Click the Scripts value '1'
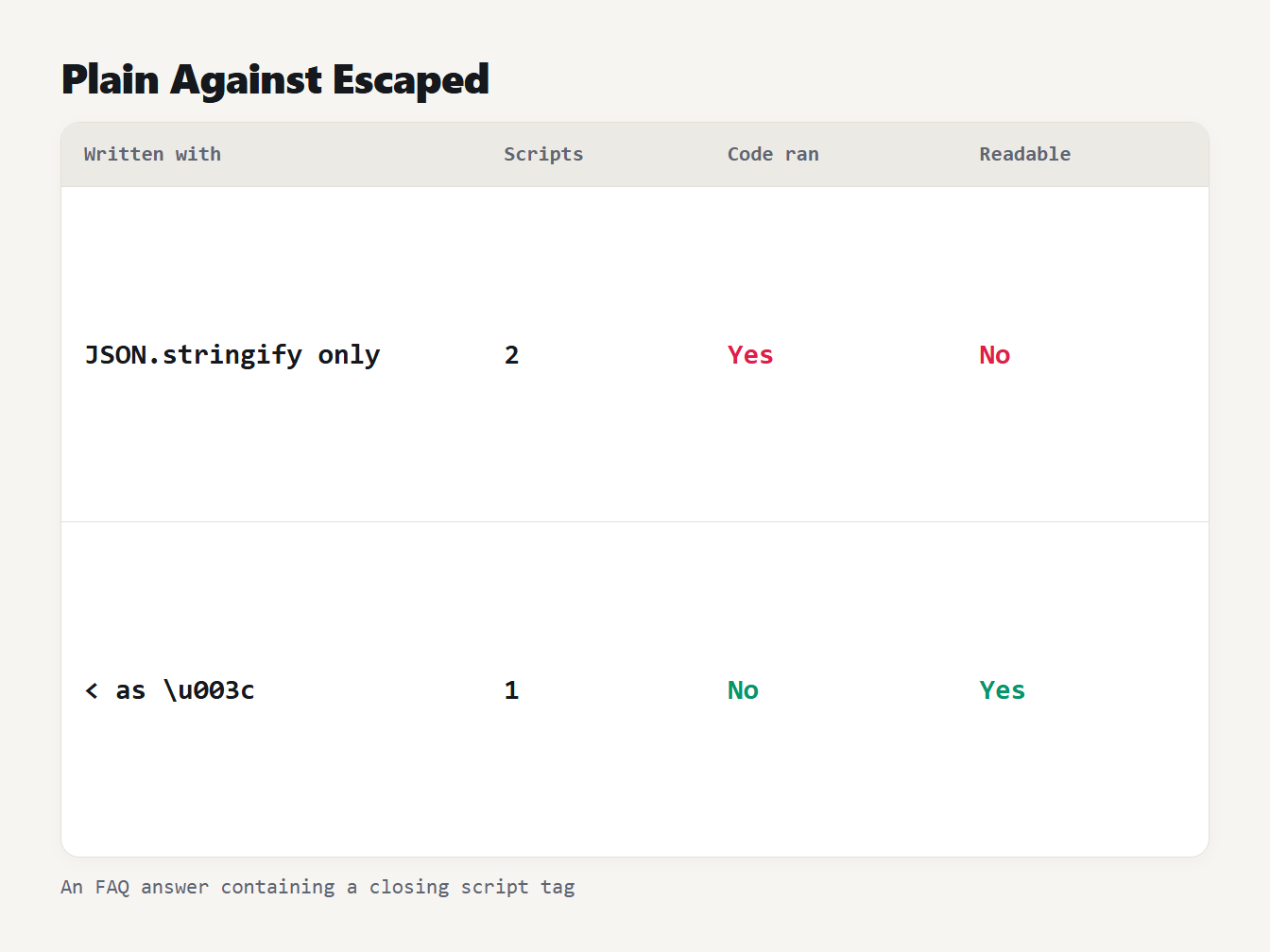The width and height of the screenshot is (1270, 952). coord(511,690)
